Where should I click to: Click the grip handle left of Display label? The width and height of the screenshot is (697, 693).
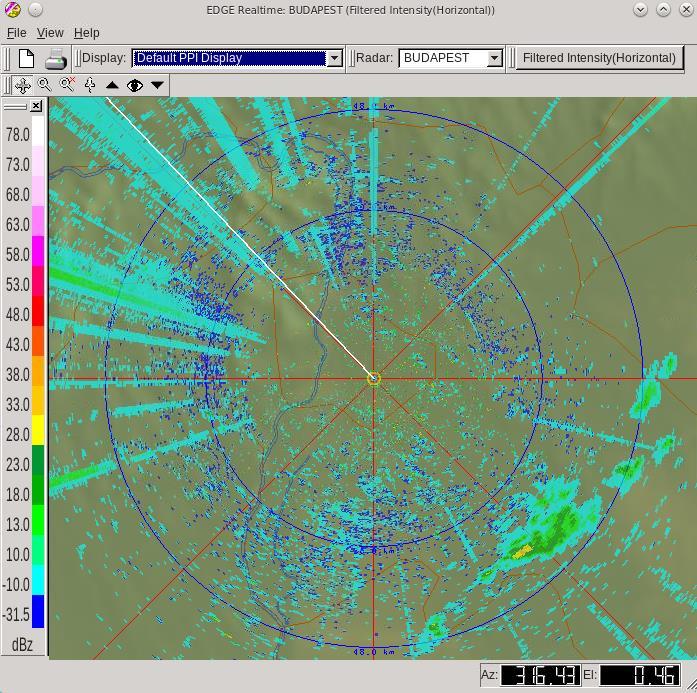[77, 58]
